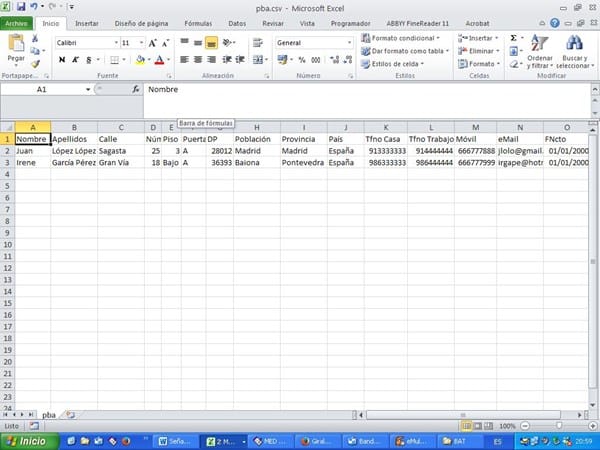The width and height of the screenshot is (600, 450).
Task: Decrease font size with the small A icon
Action: (x=165, y=43)
